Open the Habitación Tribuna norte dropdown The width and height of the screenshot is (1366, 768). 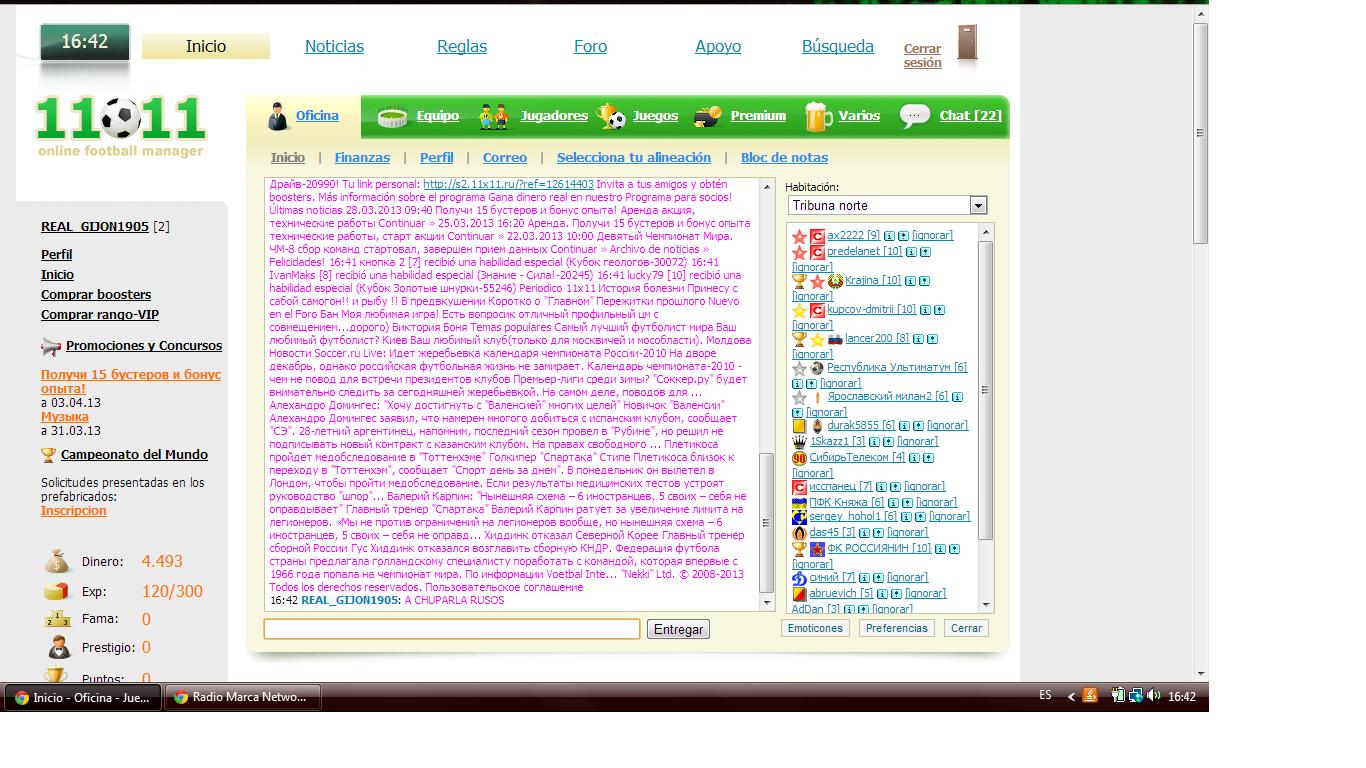pos(888,205)
